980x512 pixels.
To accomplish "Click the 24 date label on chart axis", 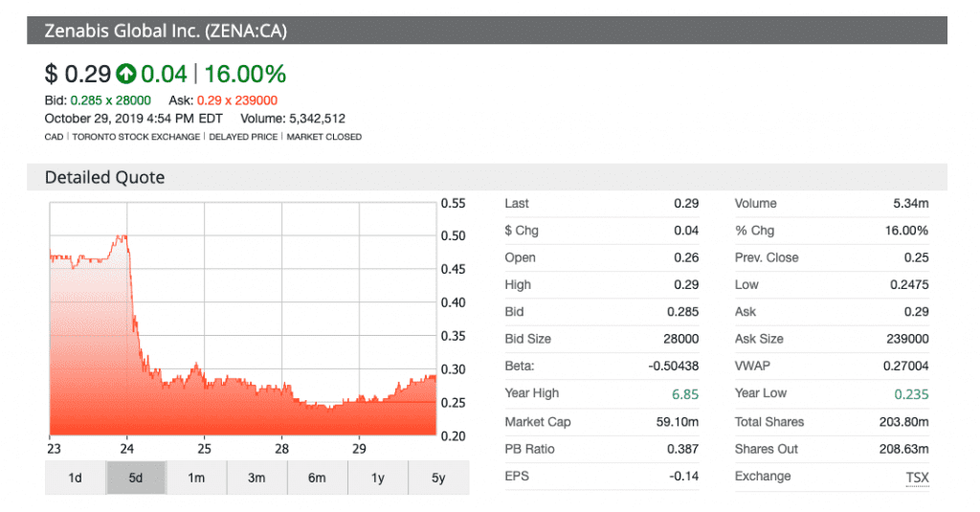I will (x=127, y=447).
